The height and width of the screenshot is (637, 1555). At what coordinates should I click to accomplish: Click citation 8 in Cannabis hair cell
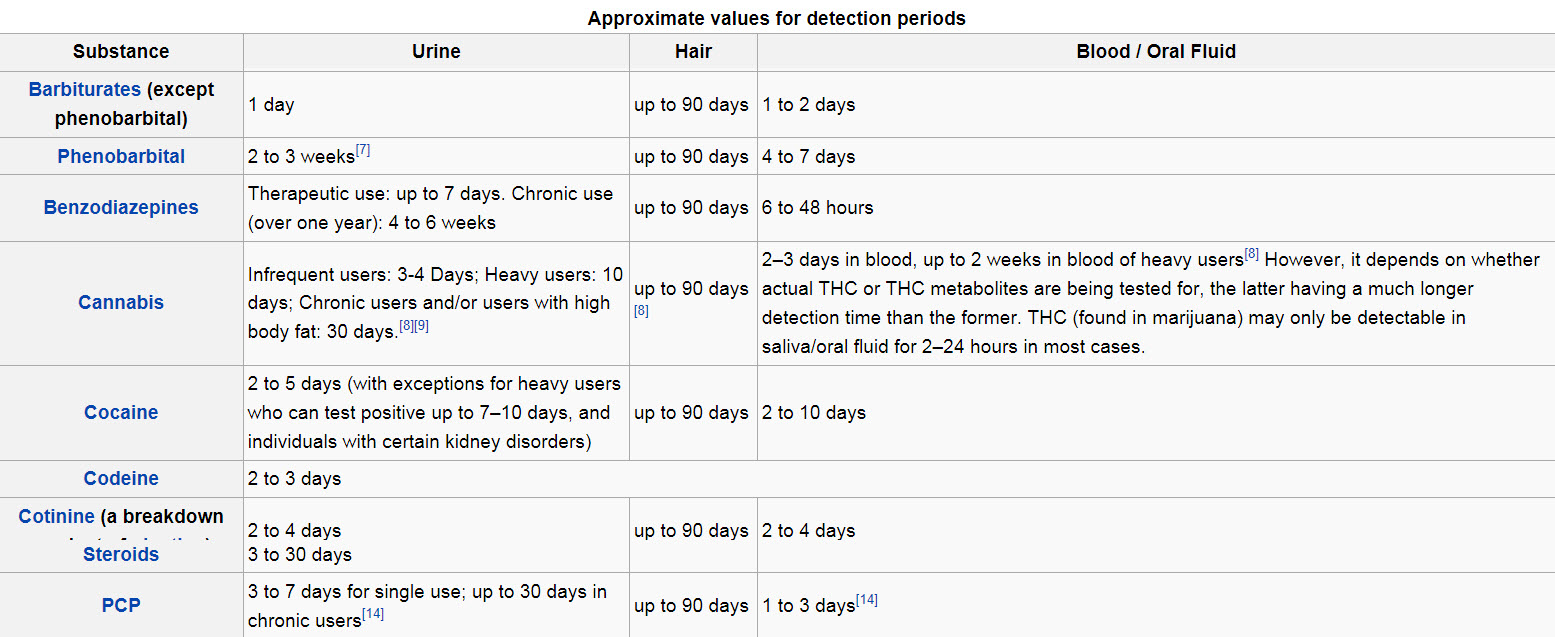pyautogui.click(x=641, y=311)
